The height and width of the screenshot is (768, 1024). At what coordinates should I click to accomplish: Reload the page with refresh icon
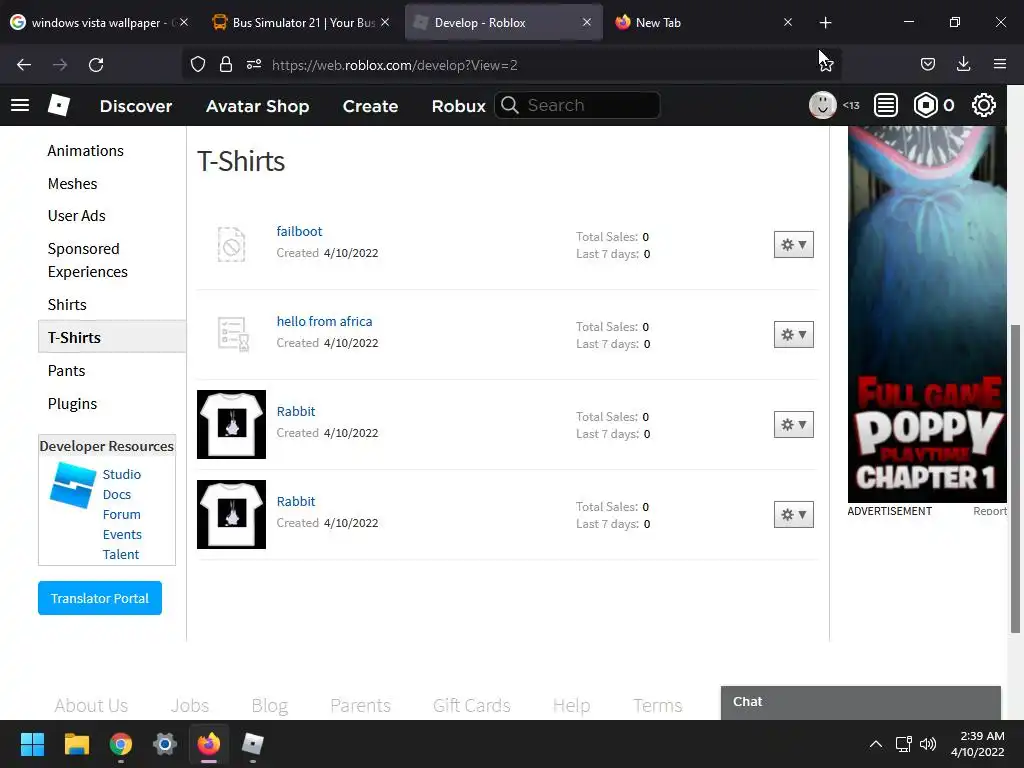[96, 65]
